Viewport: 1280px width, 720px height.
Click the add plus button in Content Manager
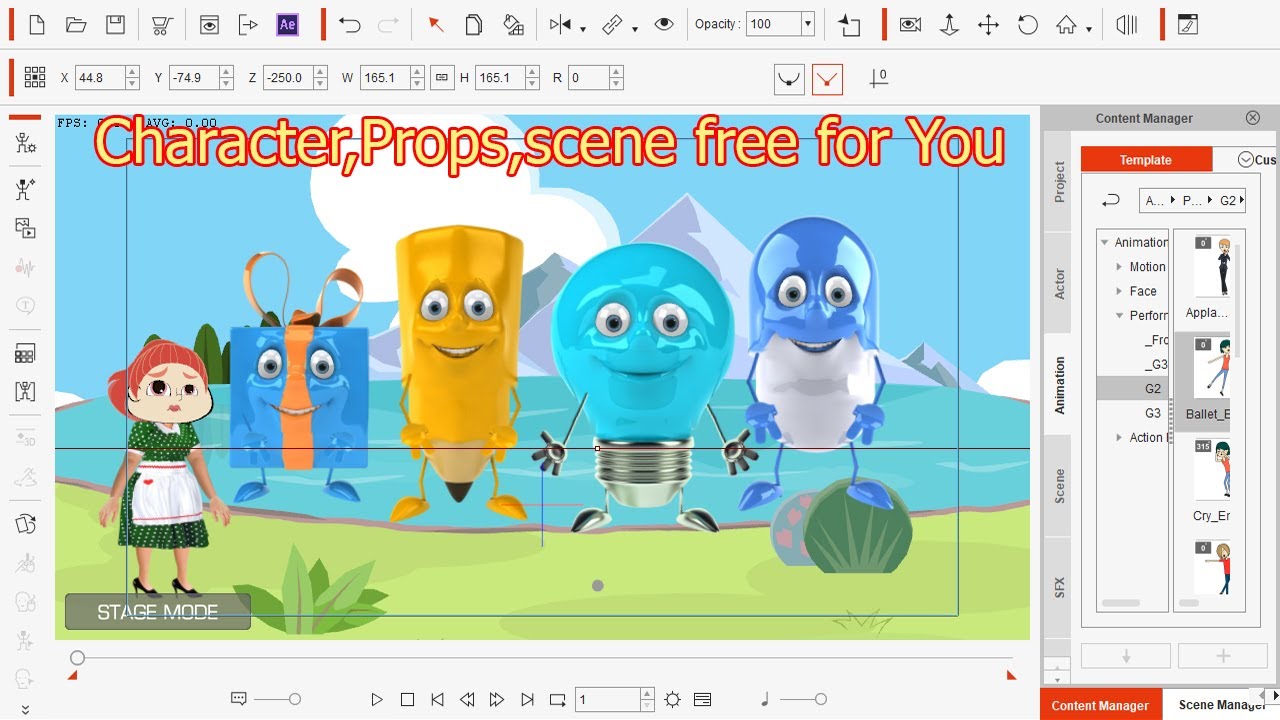pos(1222,656)
